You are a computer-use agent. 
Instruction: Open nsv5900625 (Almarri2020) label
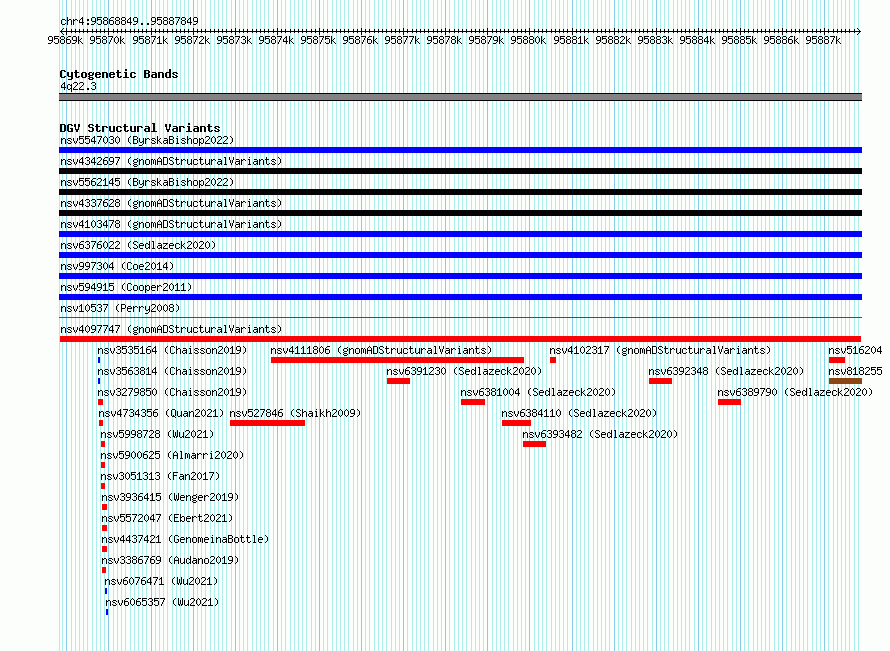point(172,455)
